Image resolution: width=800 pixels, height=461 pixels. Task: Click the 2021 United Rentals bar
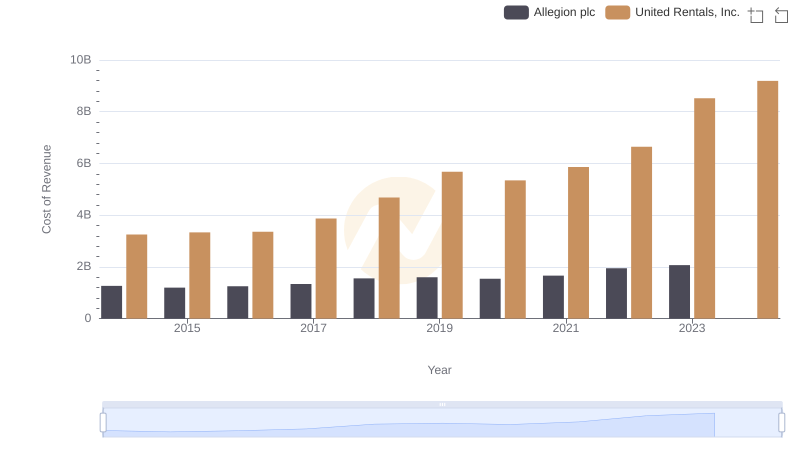click(578, 243)
